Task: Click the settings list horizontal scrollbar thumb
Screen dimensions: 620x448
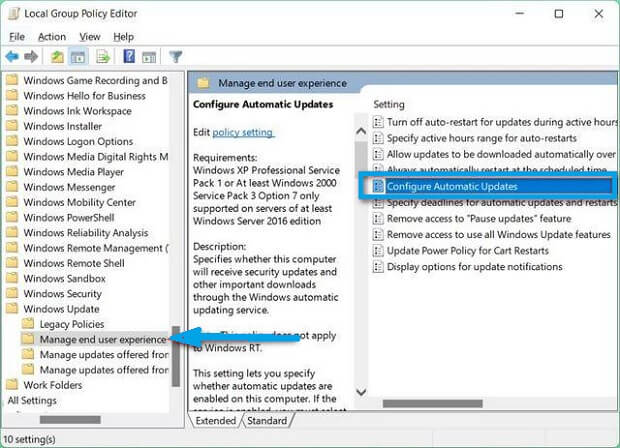Action: tap(433, 403)
